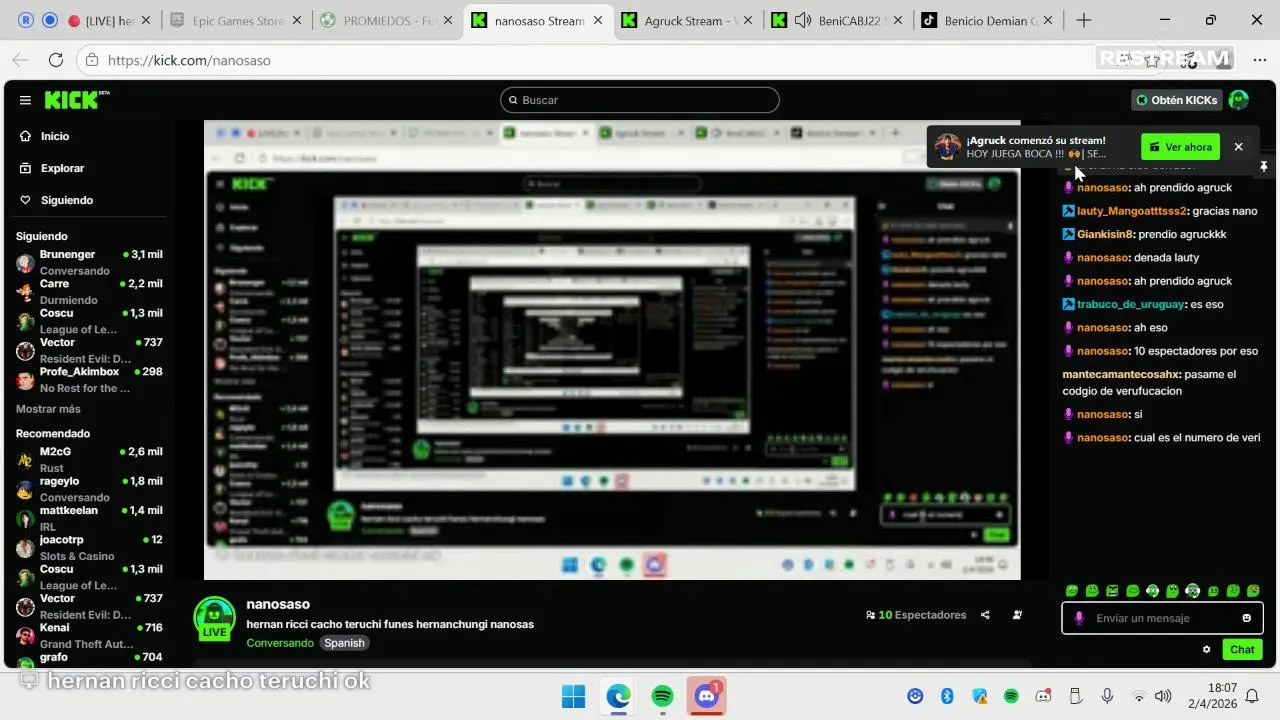
Task: Click chat message '10 espectadores por eso'
Action: click(1196, 351)
